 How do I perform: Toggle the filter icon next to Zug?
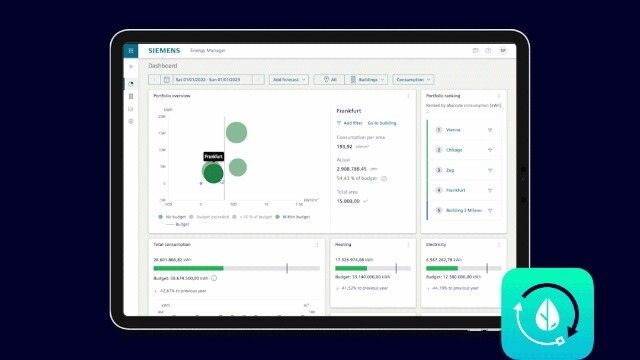(490, 170)
